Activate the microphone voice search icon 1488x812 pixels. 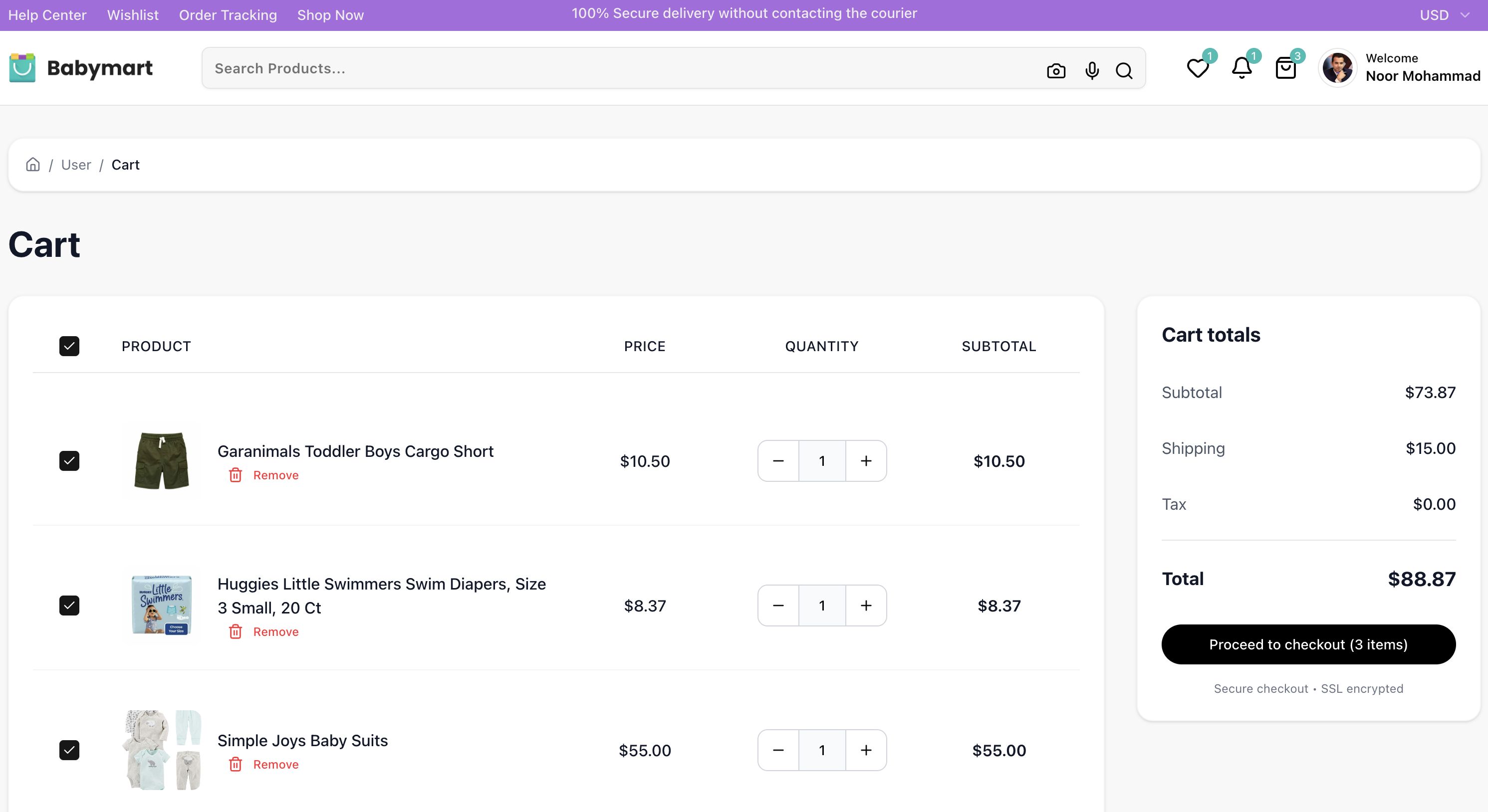[x=1091, y=70]
